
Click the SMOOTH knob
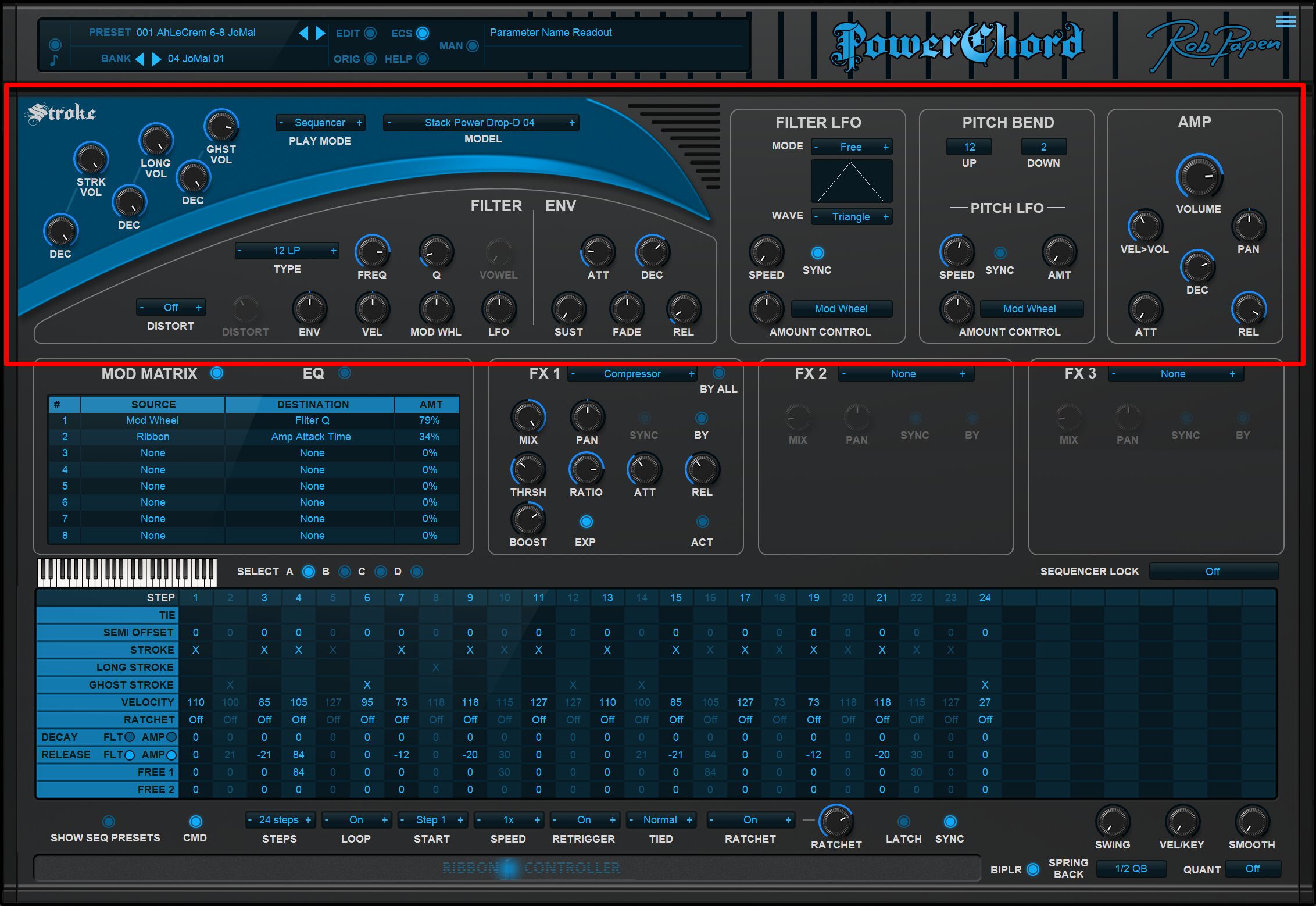coord(1252,822)
